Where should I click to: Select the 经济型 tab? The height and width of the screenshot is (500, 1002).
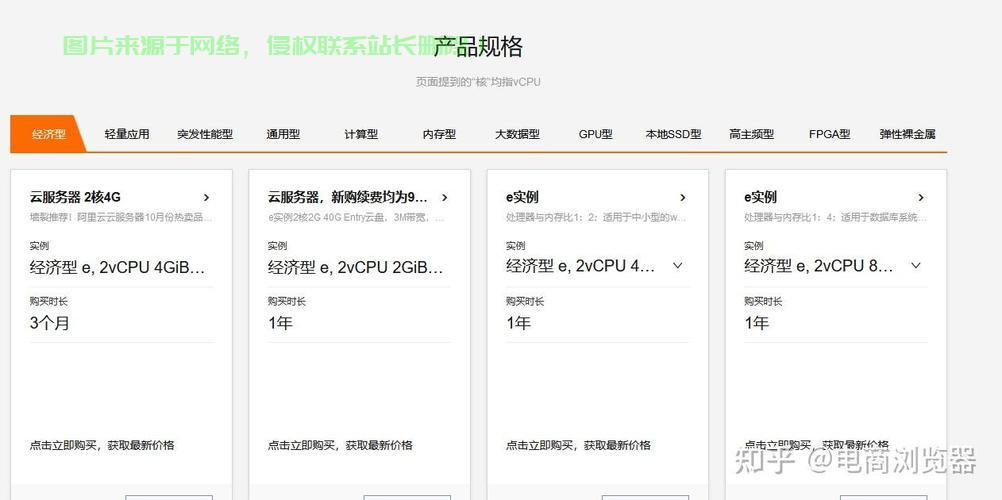pos(49,134)
